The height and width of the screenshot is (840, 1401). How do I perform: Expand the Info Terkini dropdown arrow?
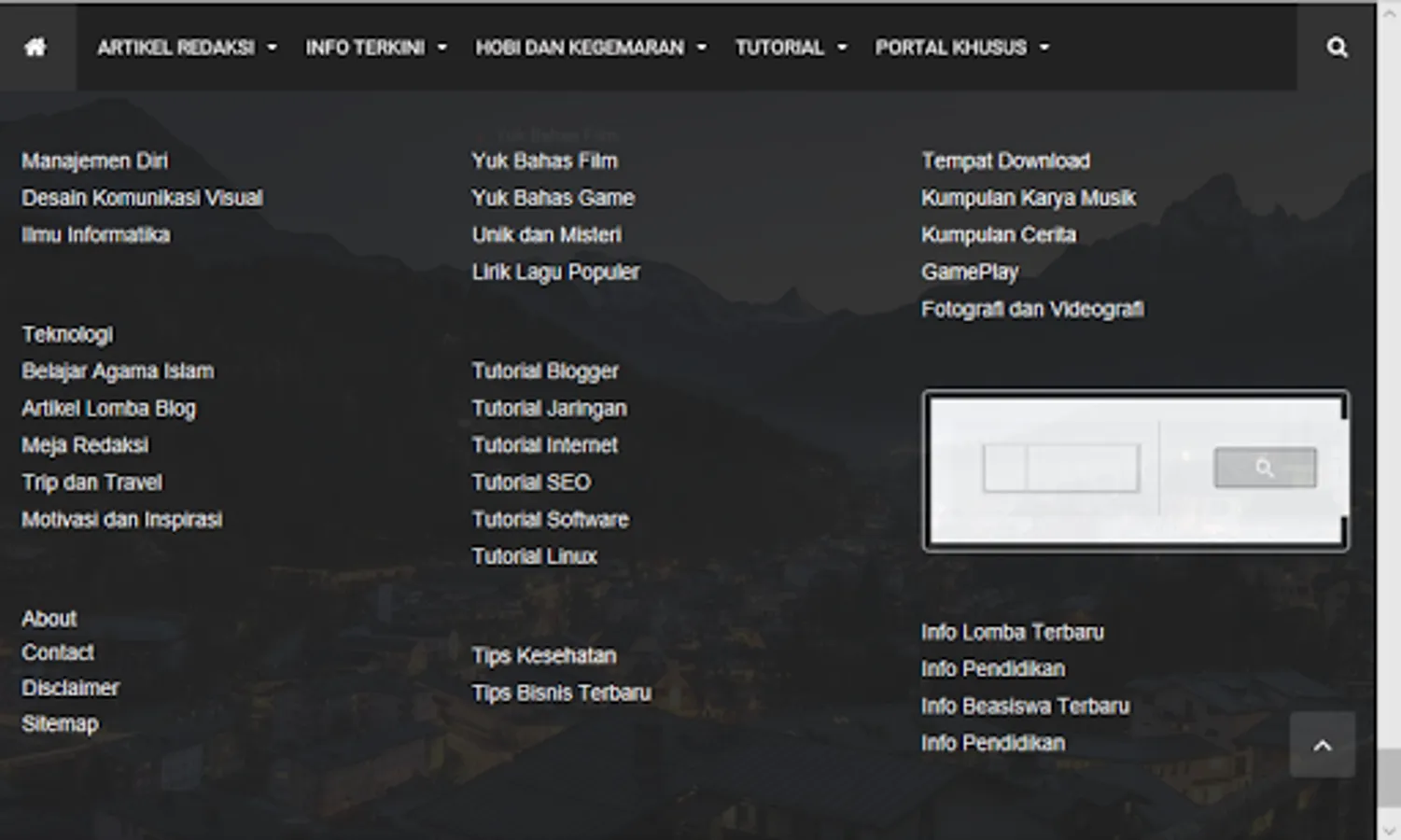click(442, 48)
